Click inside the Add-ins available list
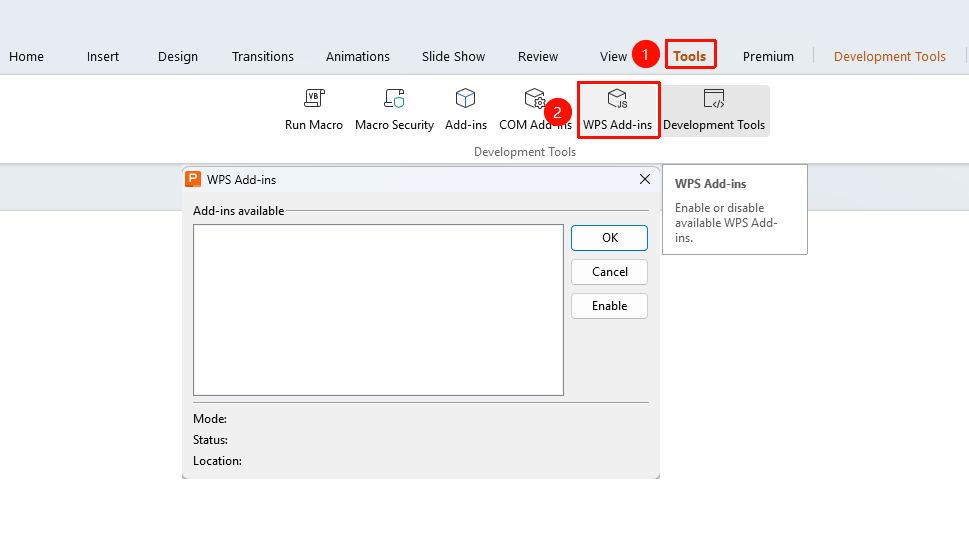The width and height of the screenshot is (969, 538). (x=378, y=310)
